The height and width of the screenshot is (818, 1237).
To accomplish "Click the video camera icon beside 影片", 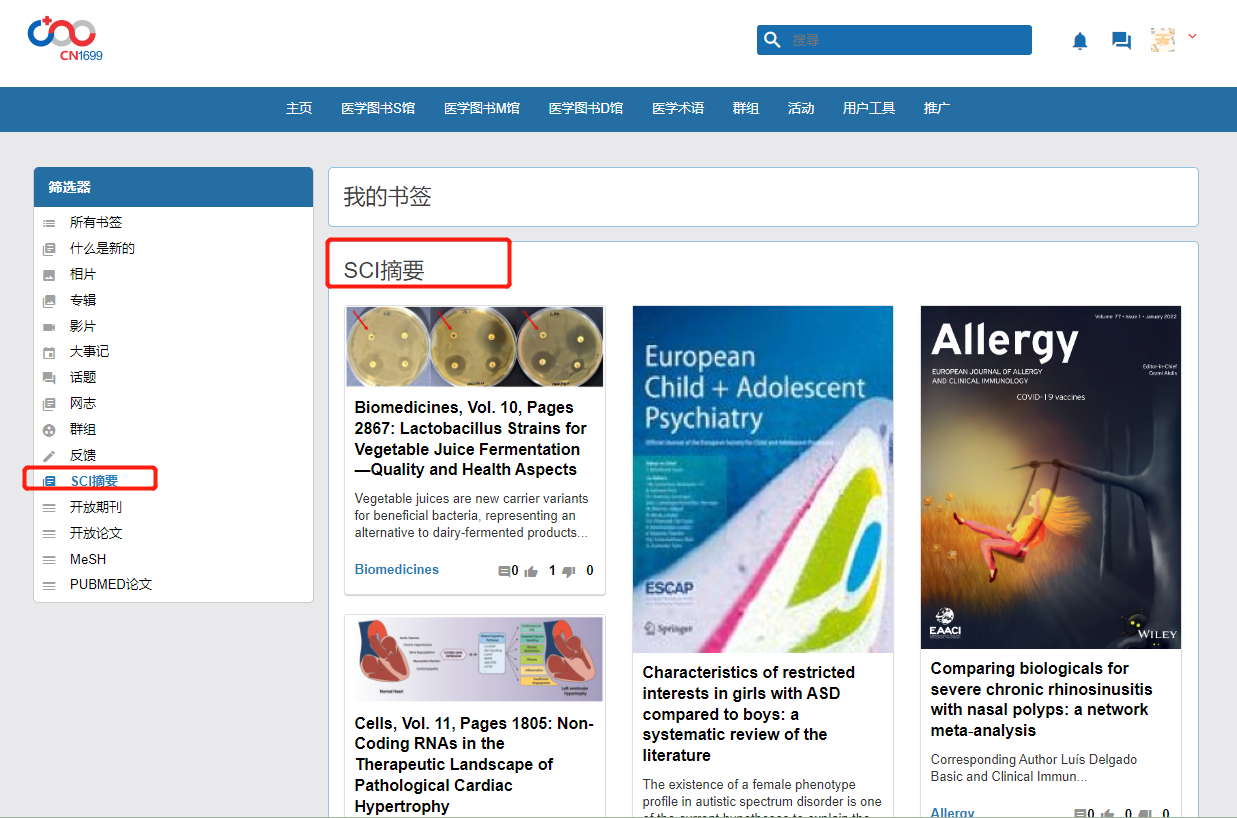I will tap(49, 327).
